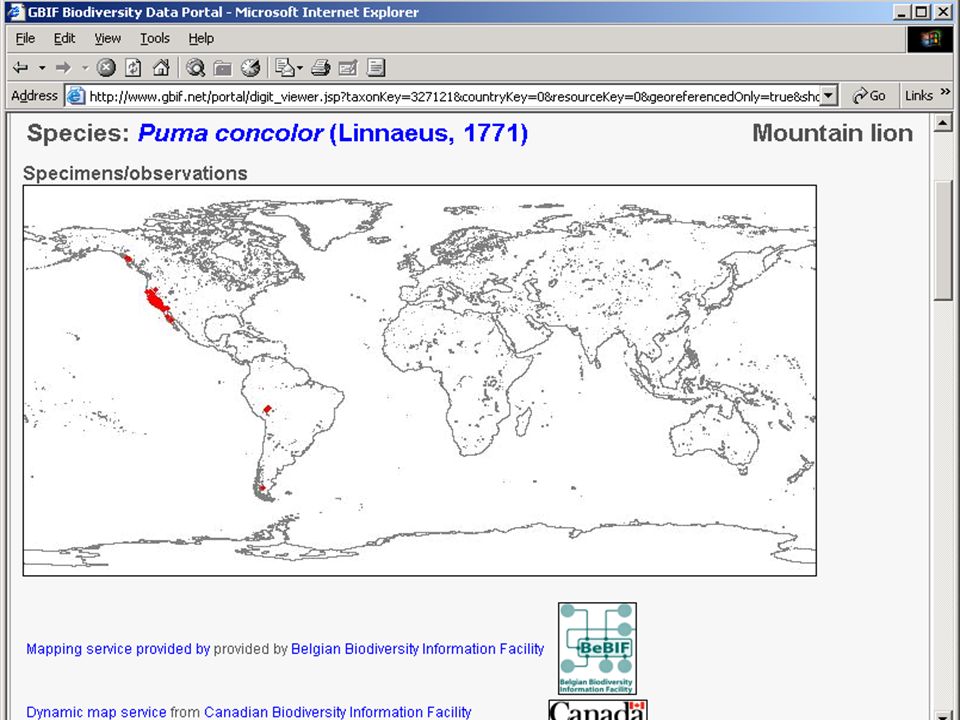This screenshot has width=960, height=720.
Task: Click the Windows flag throbber icon
Action: click(929, 39)
